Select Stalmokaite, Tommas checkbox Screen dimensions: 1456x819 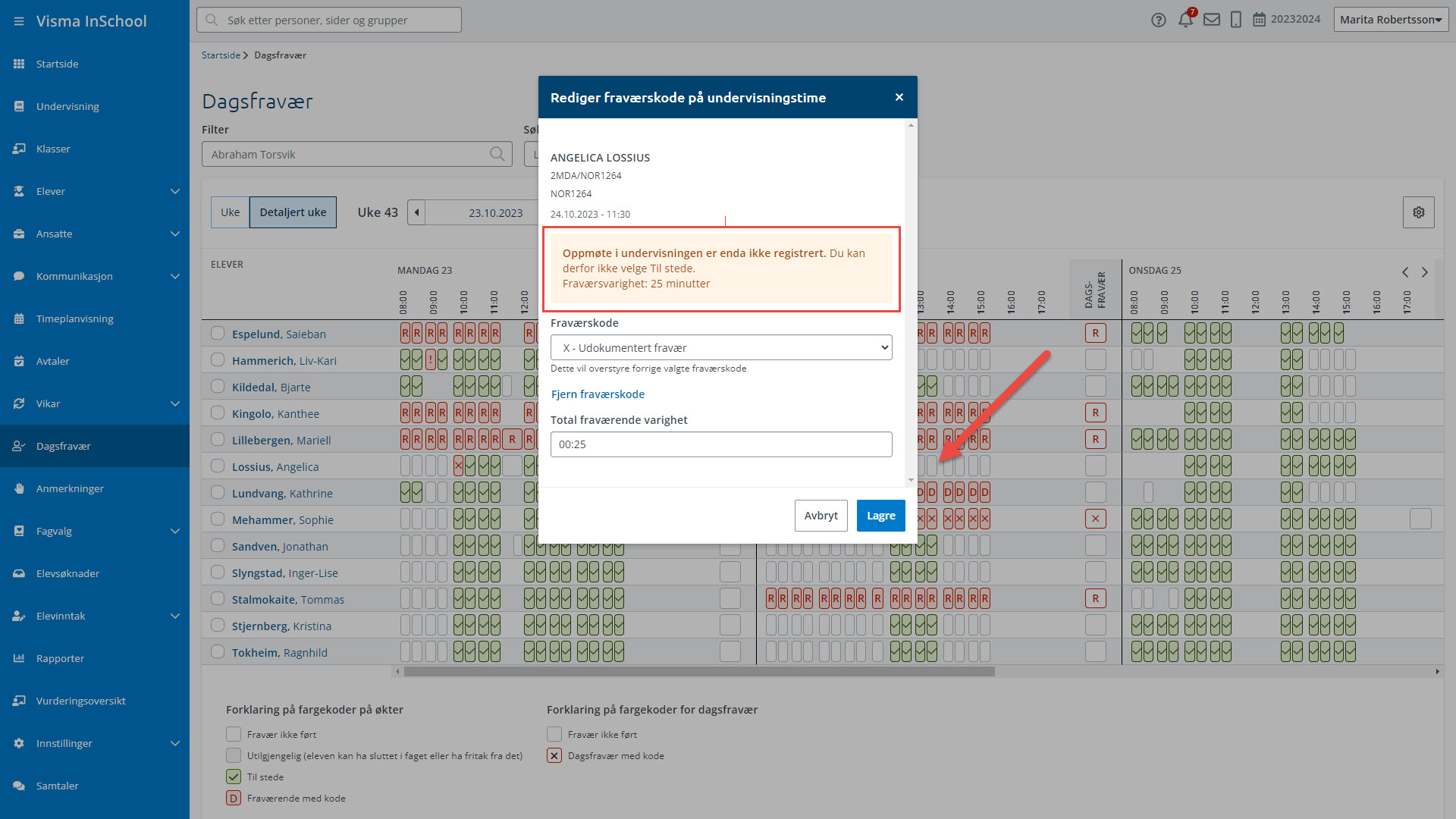[218, 598]
